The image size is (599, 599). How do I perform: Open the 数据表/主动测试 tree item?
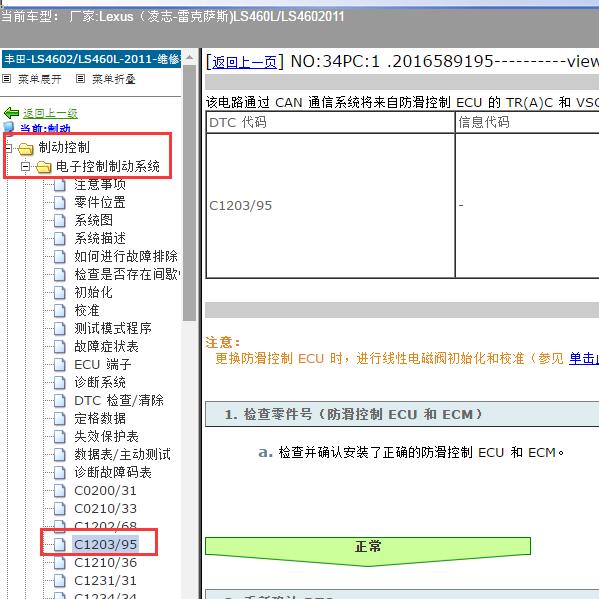[x=122, y=454]
